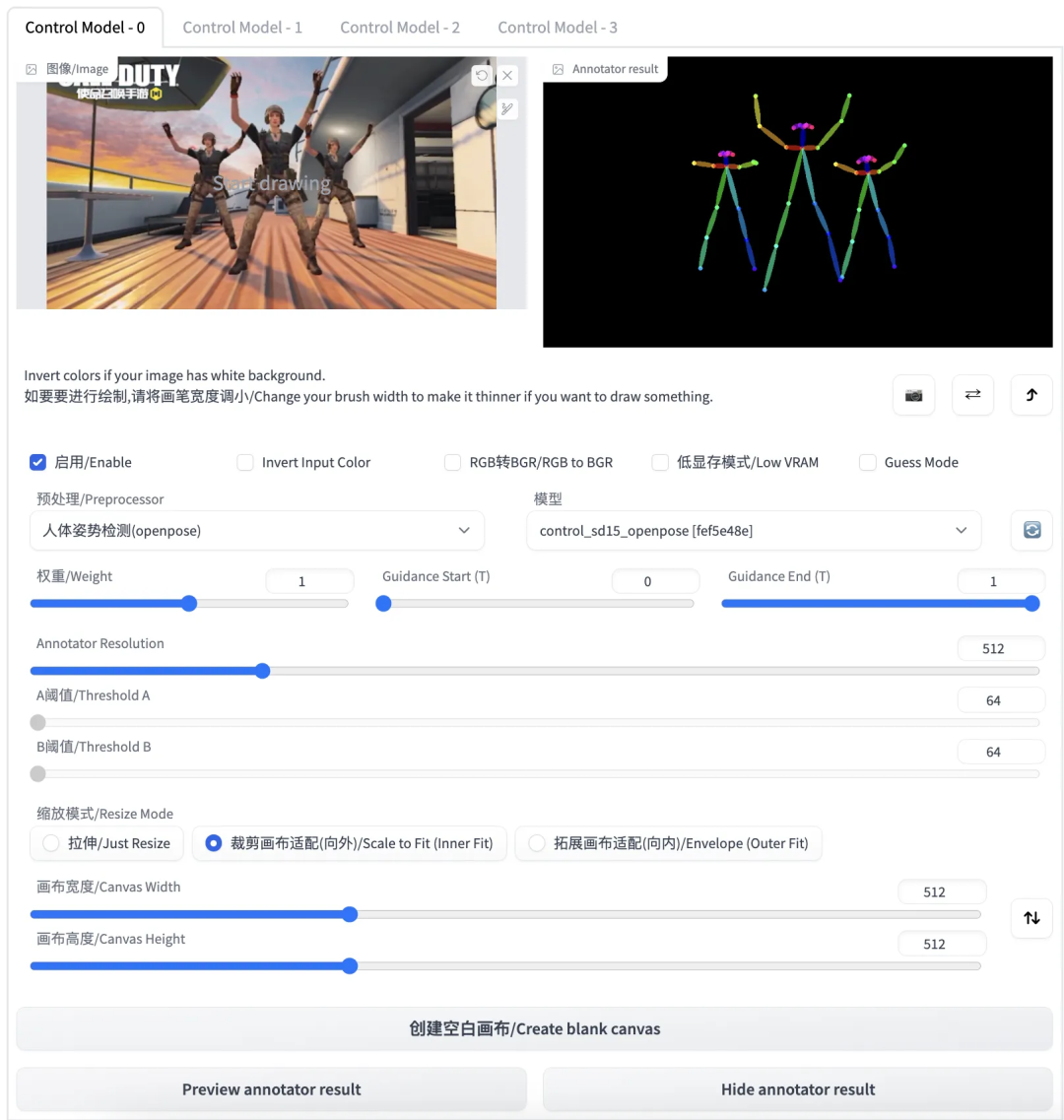This screenshot has height=1120, width=1064.
Task: Click the camera webcam icon button
Action: tap(913, 395)
